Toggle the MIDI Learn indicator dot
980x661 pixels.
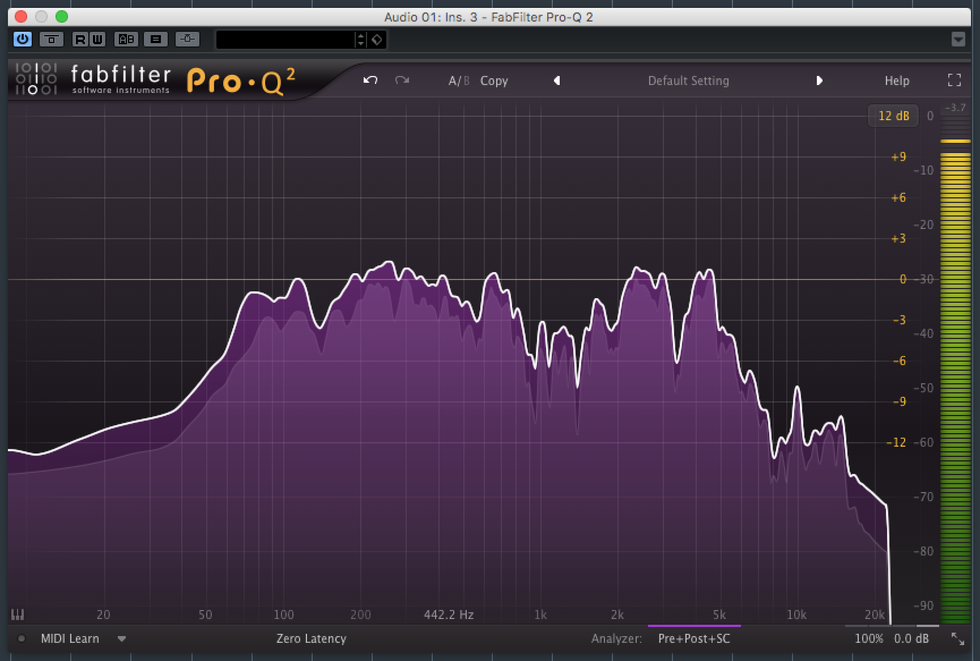[21, 639]
